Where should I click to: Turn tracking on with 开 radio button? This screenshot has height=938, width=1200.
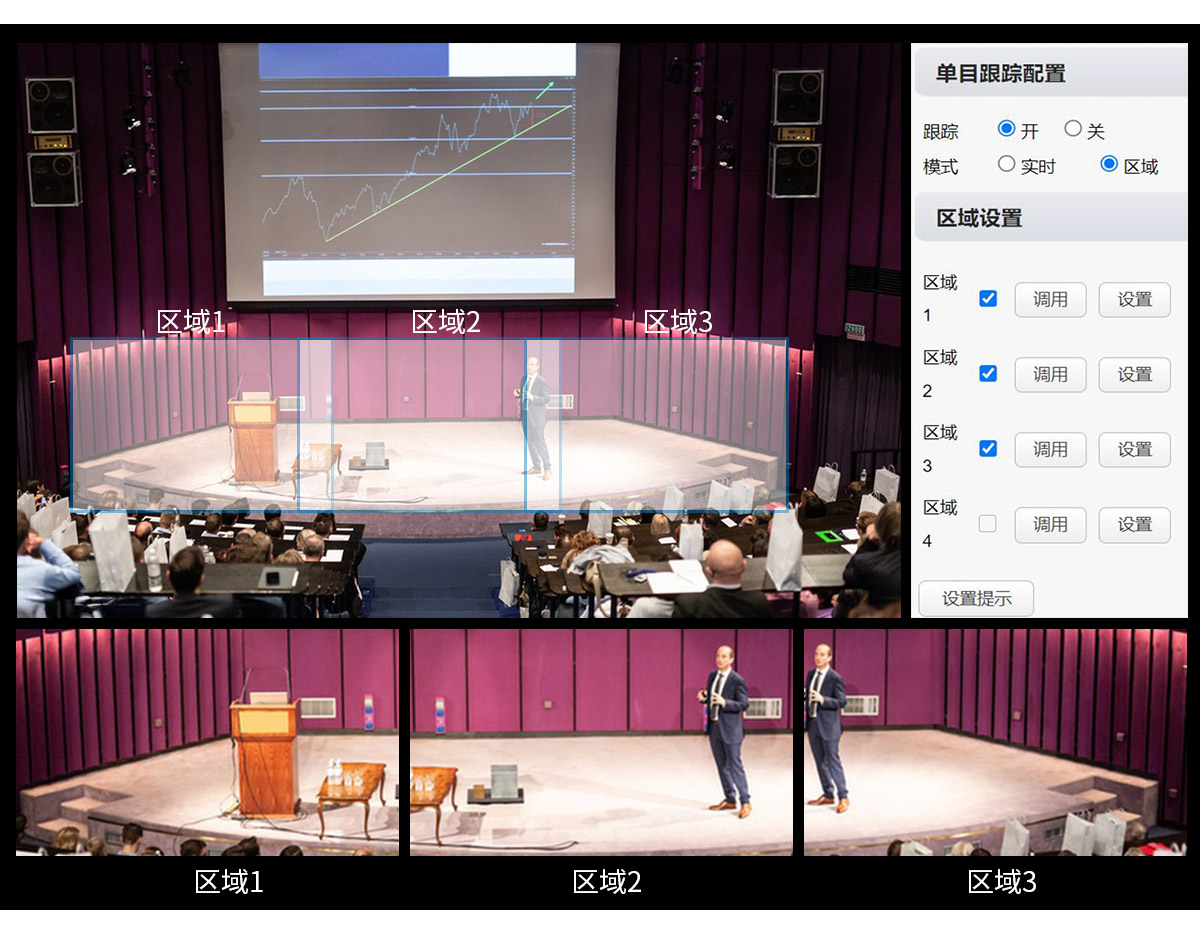pos(1007,129)
